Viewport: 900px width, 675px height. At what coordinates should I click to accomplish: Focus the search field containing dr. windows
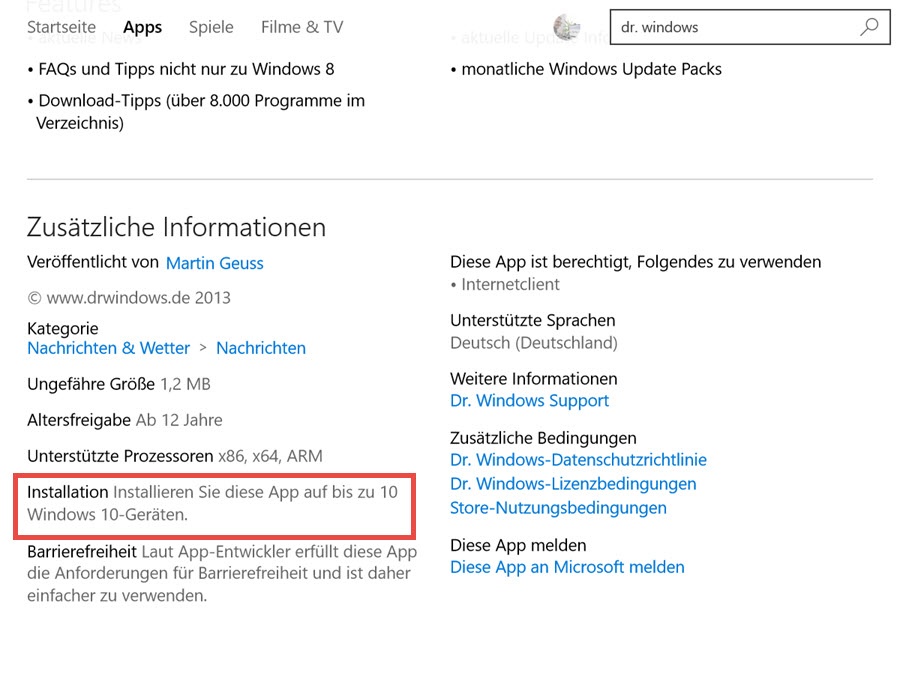coord(750,27)
